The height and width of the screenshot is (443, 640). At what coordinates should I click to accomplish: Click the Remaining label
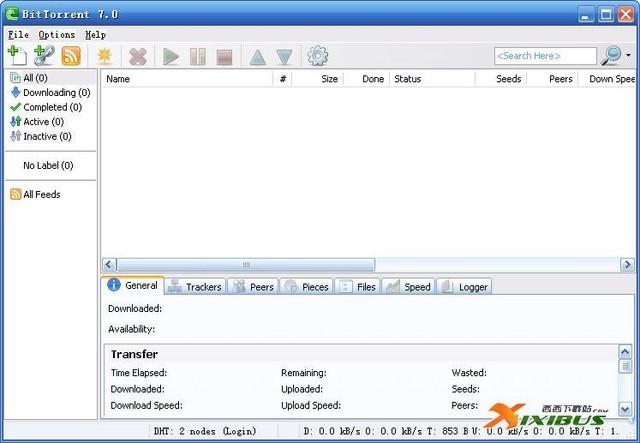304,373
